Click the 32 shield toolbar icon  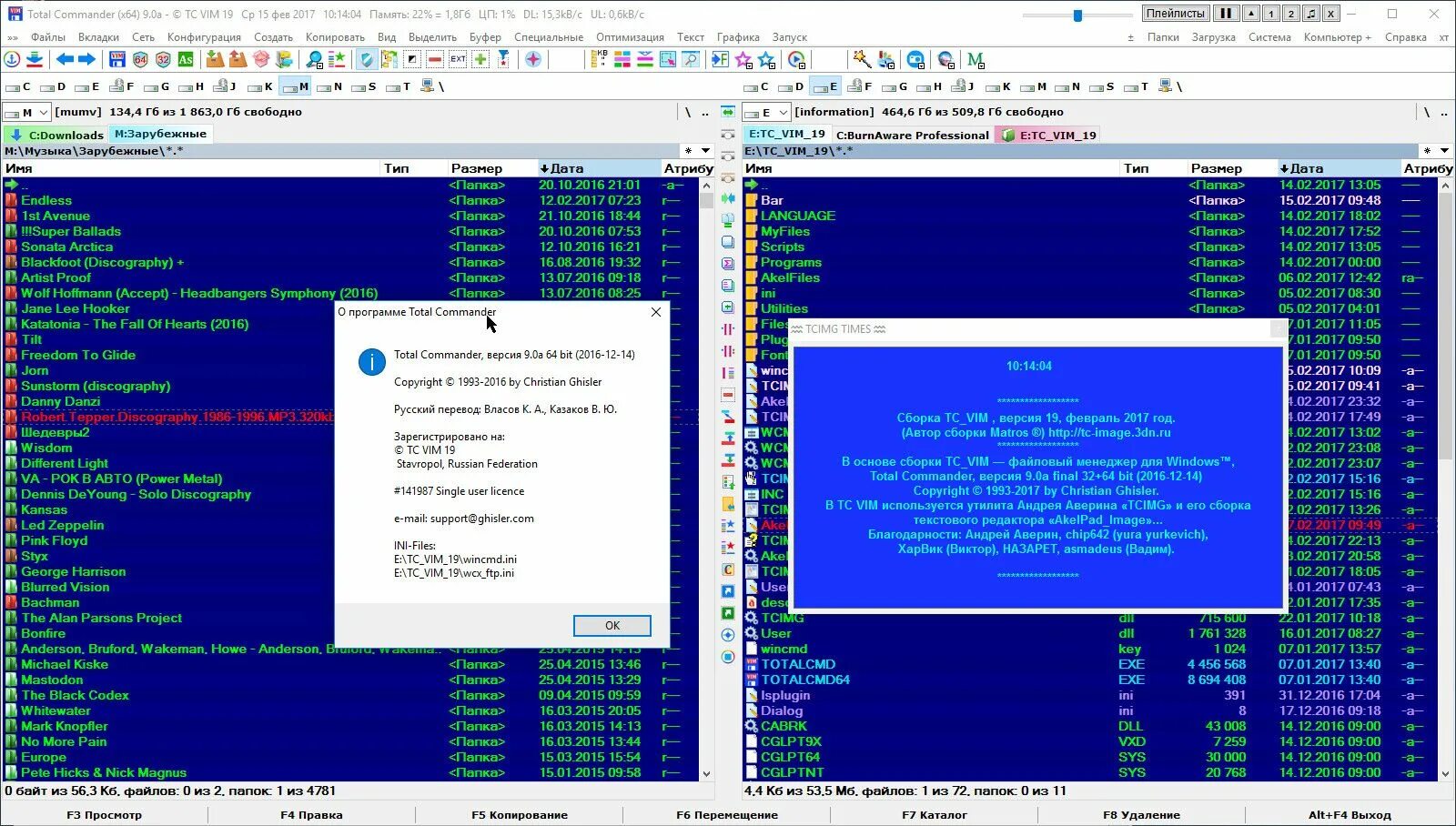click(163, 59)
